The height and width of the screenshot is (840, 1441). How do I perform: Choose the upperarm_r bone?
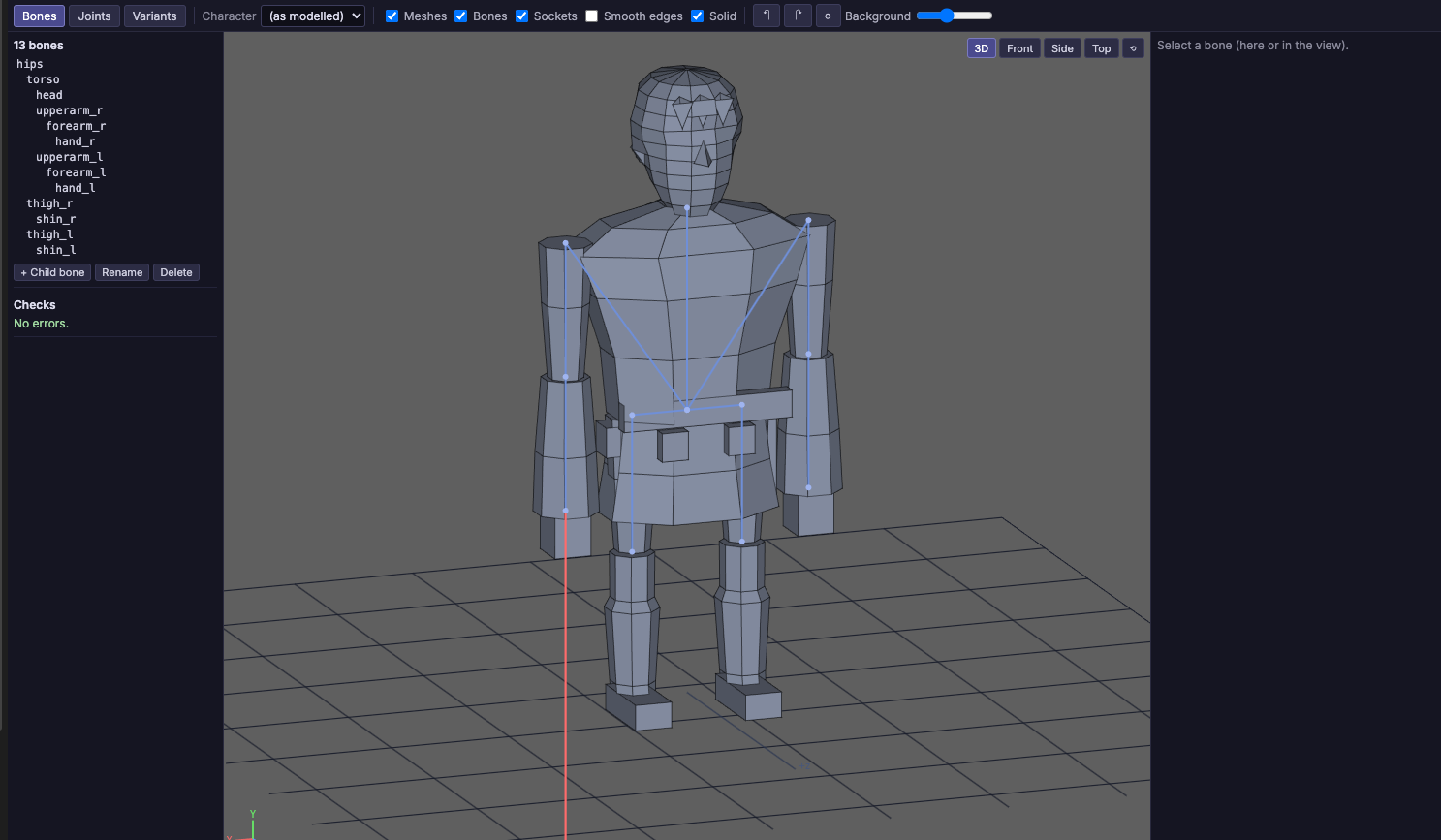pos(70,110)
